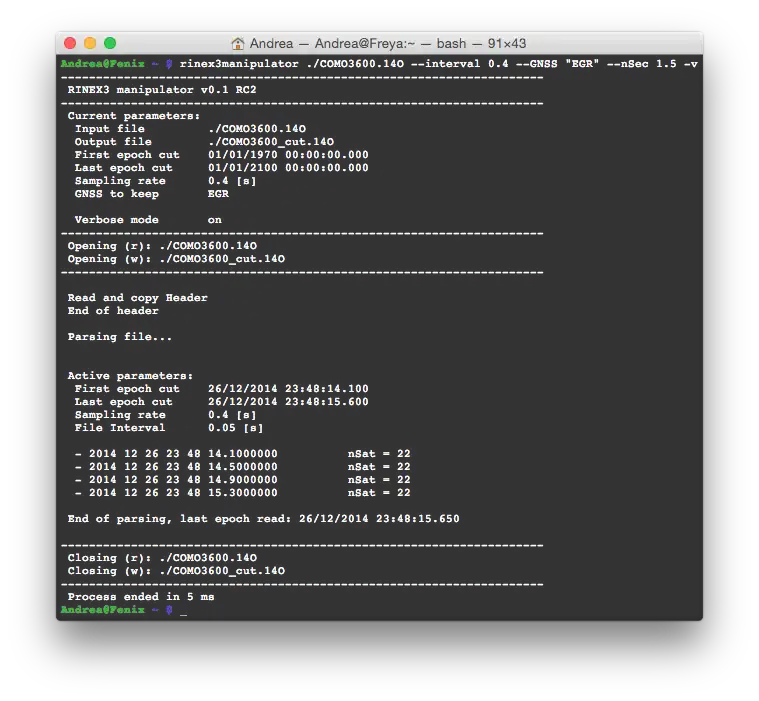Click the '--nSec 1.5' argument
The width and height of the screenshot is (759, 701).
coord(641,64)
